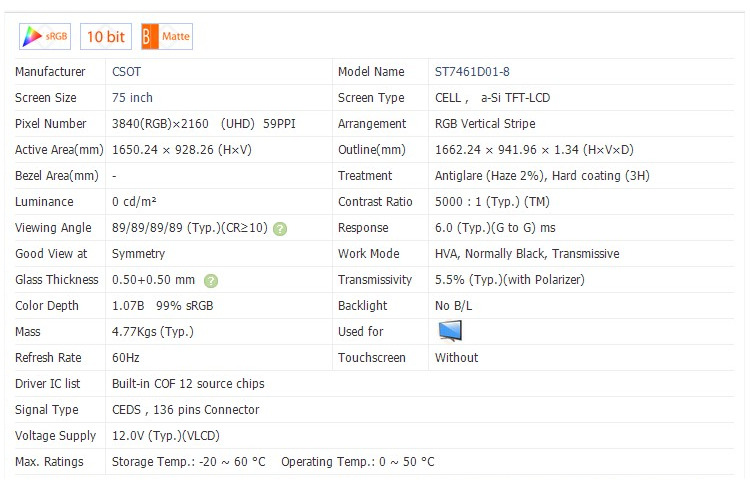
Task: Select the 75 inch screen size value
Action: (x=132, y=98)
